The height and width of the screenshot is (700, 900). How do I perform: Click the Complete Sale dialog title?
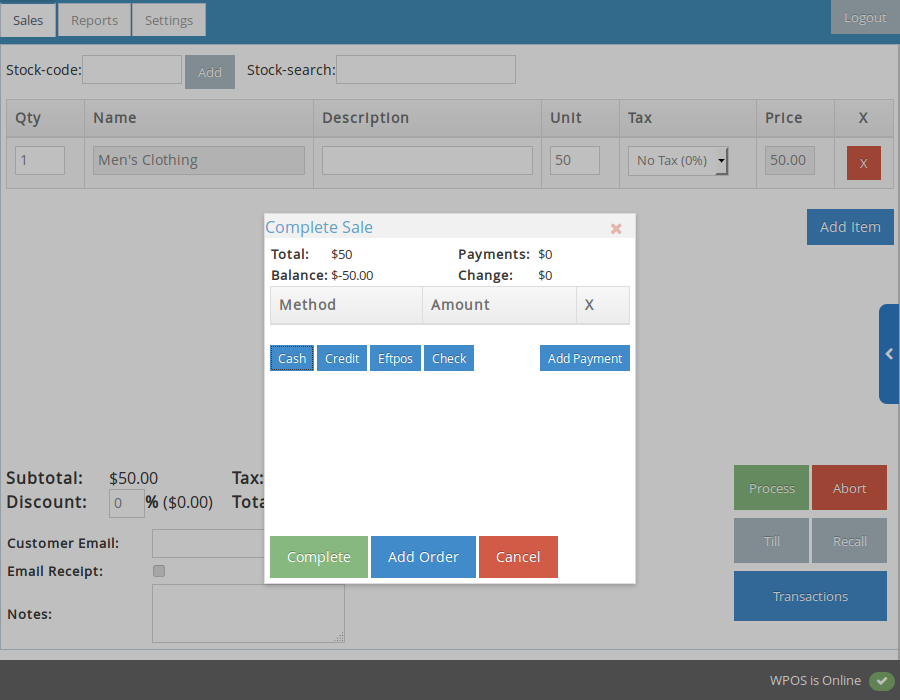coord(319,227)
